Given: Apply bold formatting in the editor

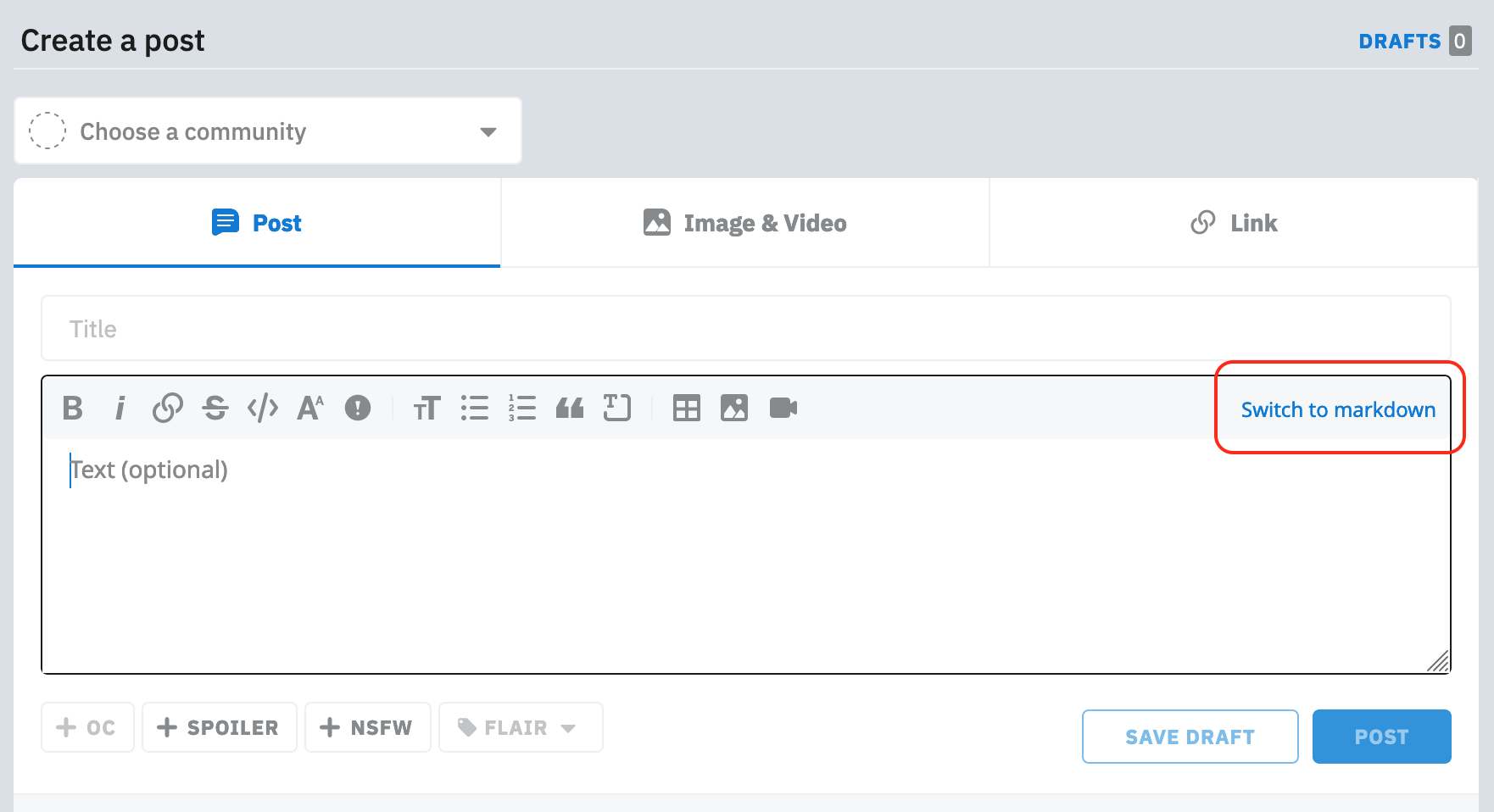Looking at the screenshot, I should 72,409.
